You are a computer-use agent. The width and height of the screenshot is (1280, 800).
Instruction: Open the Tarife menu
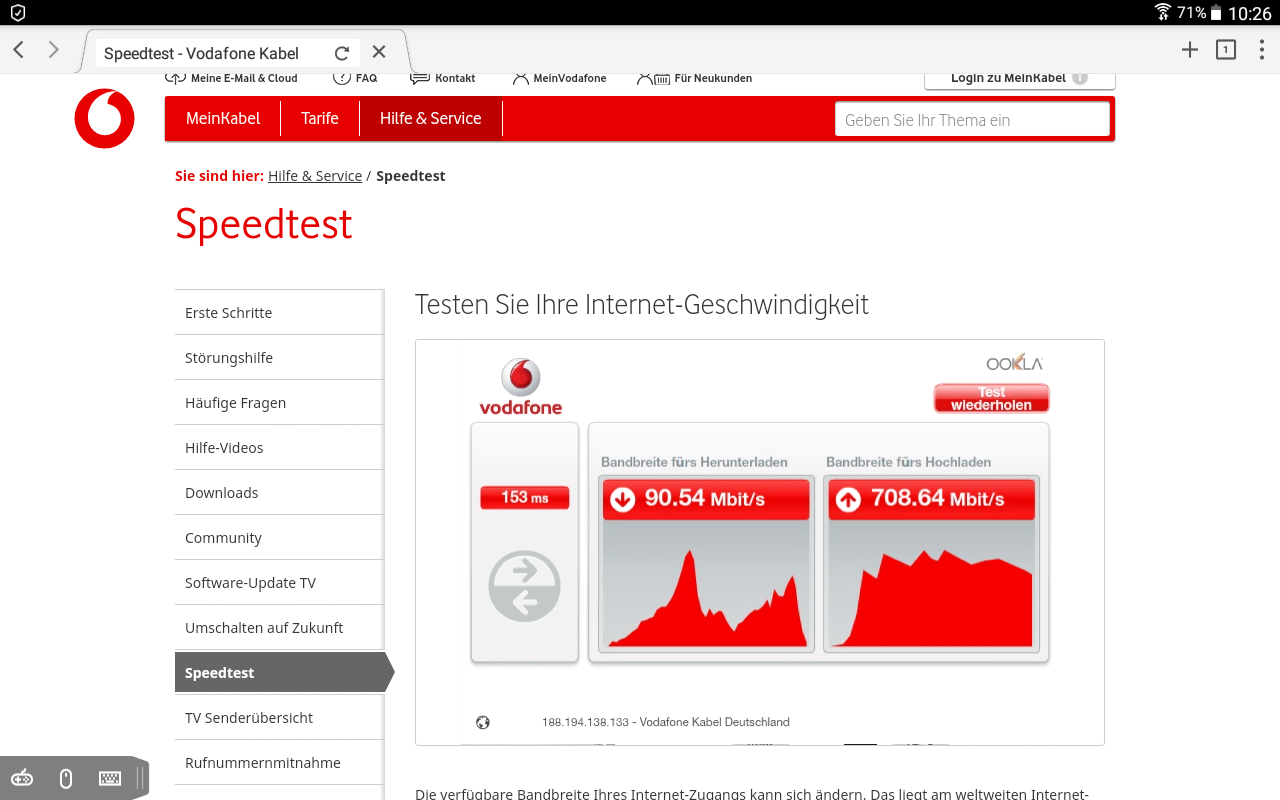click(320, 118)
